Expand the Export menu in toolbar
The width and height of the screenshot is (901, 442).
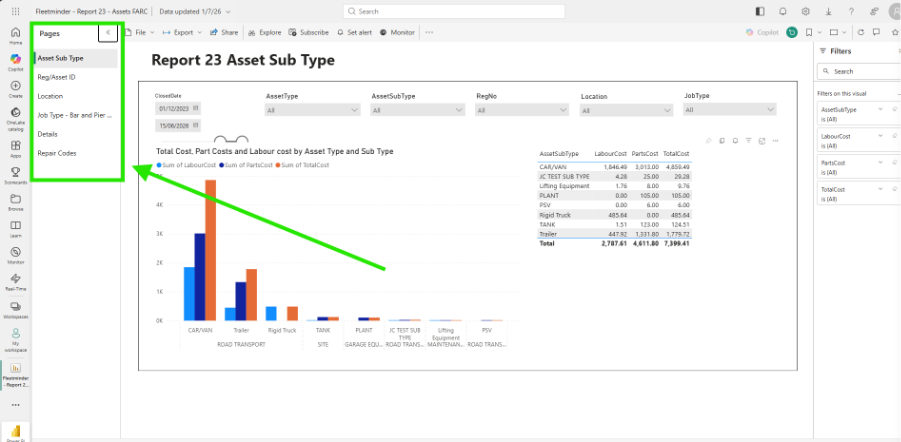pos(182,33)
